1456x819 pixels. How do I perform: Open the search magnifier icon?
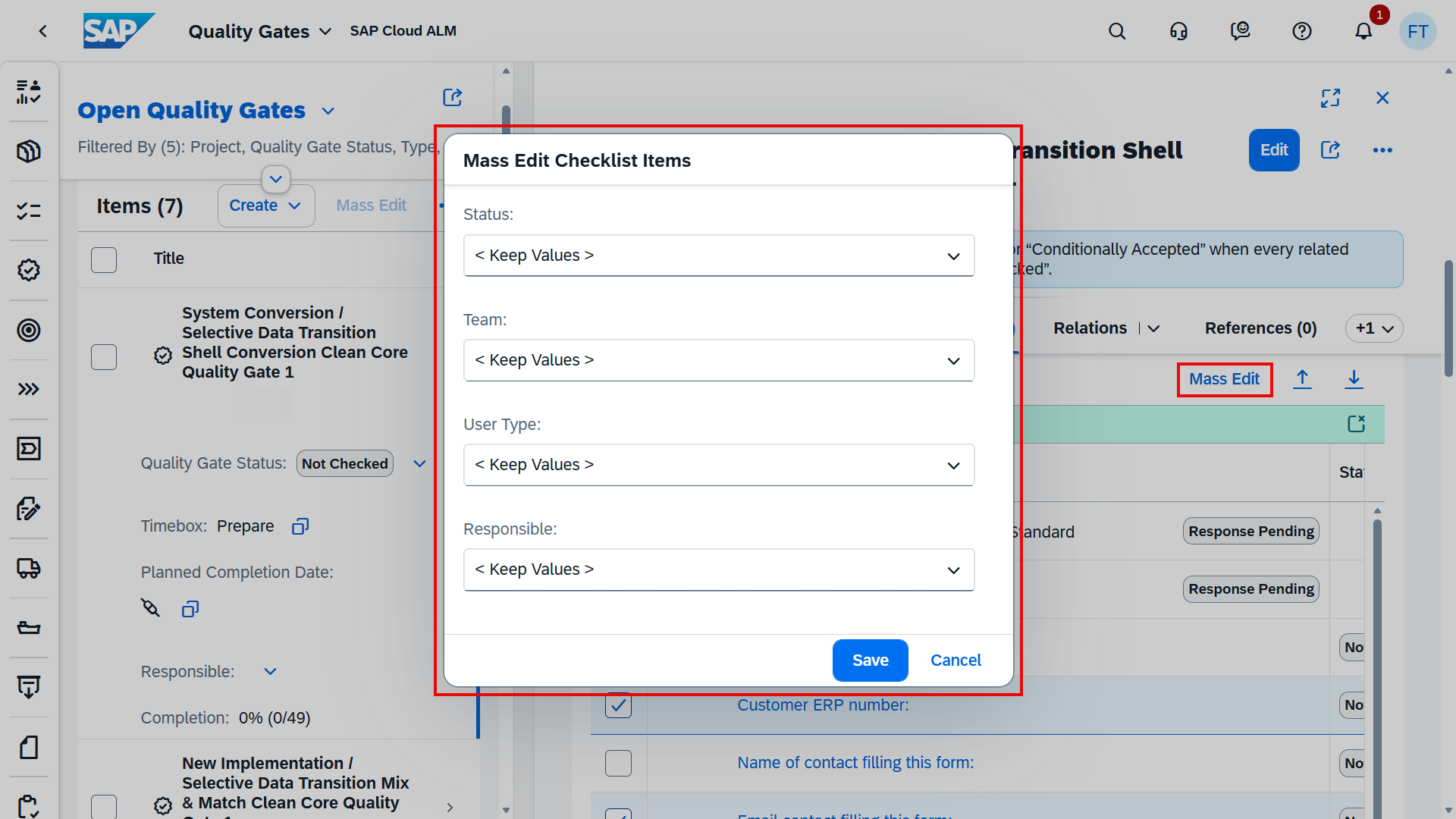point(1116,31)
